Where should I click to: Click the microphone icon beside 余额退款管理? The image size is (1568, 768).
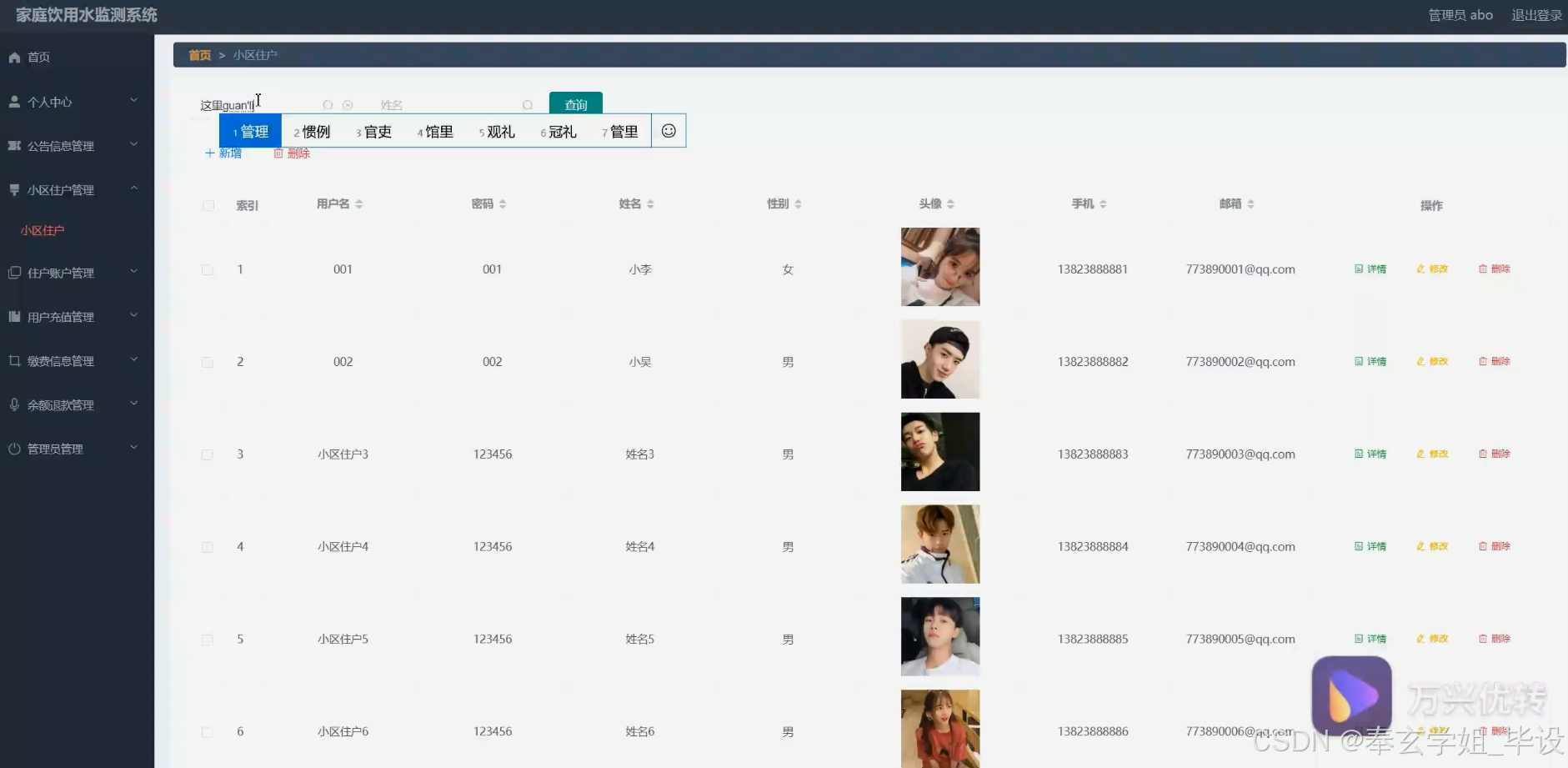click(13, 404)
